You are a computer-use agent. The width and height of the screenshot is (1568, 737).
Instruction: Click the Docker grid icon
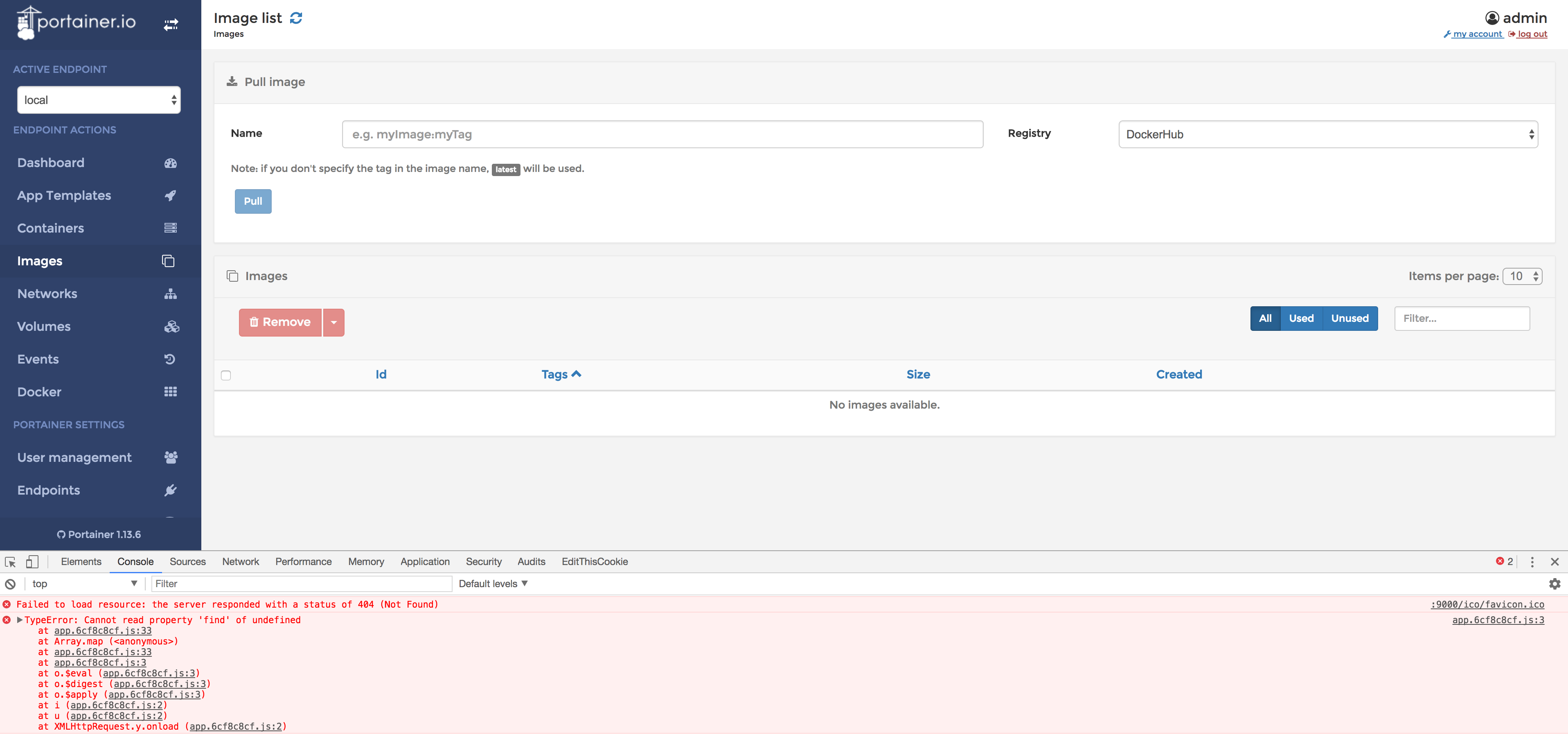[x=171, y=392]
